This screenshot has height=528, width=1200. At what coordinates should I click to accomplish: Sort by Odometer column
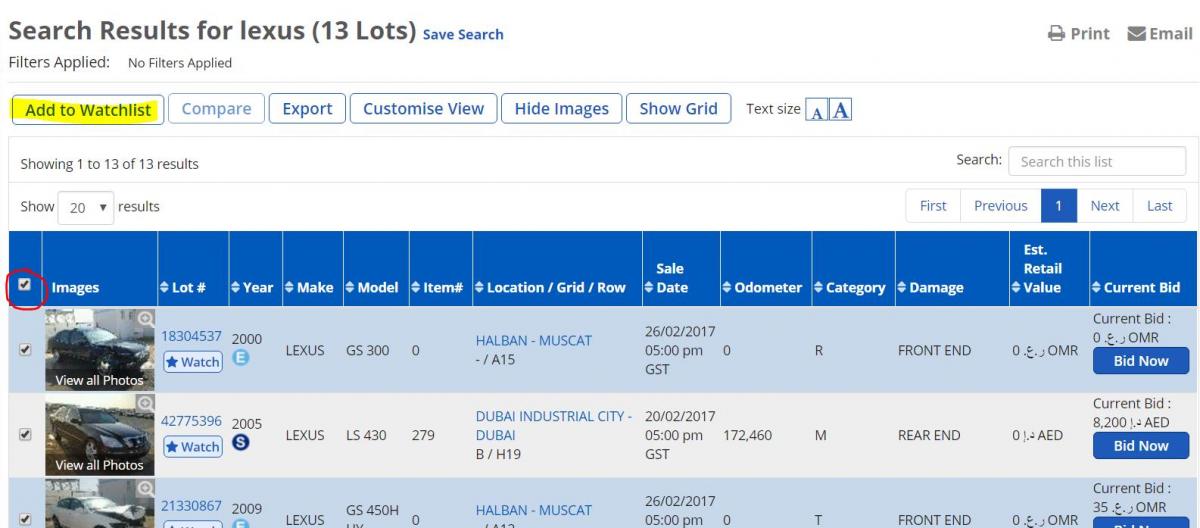(x=765, y=287)
